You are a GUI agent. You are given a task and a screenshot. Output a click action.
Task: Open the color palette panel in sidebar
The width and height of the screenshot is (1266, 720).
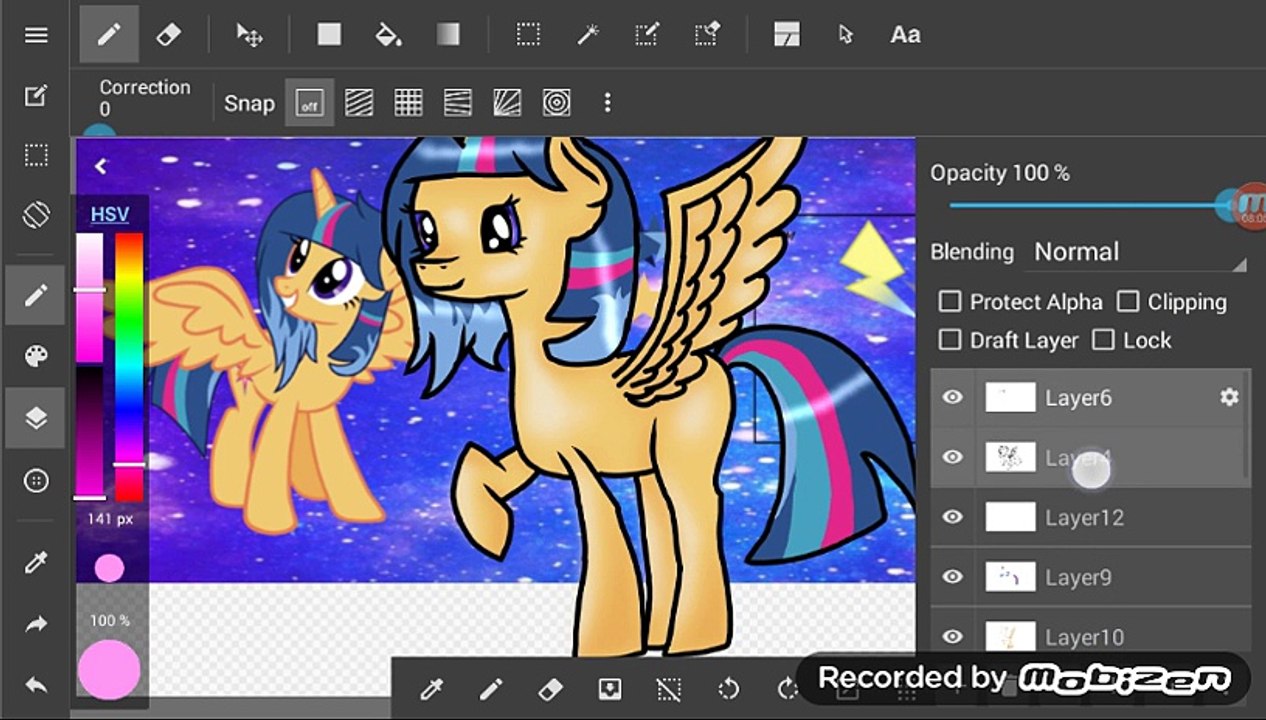coord(36,357)
